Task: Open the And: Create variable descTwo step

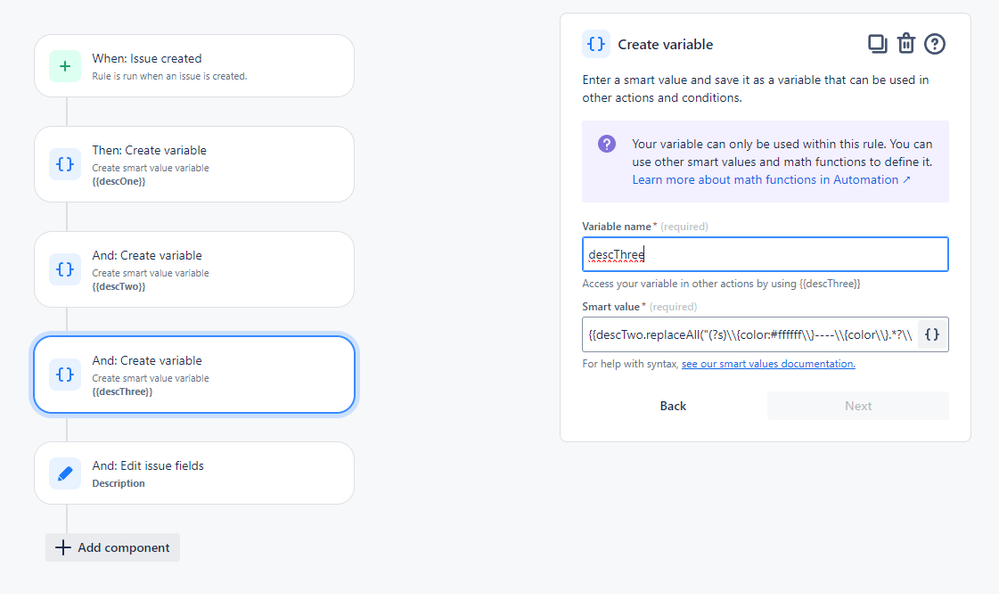Action: tap(194, 269)
